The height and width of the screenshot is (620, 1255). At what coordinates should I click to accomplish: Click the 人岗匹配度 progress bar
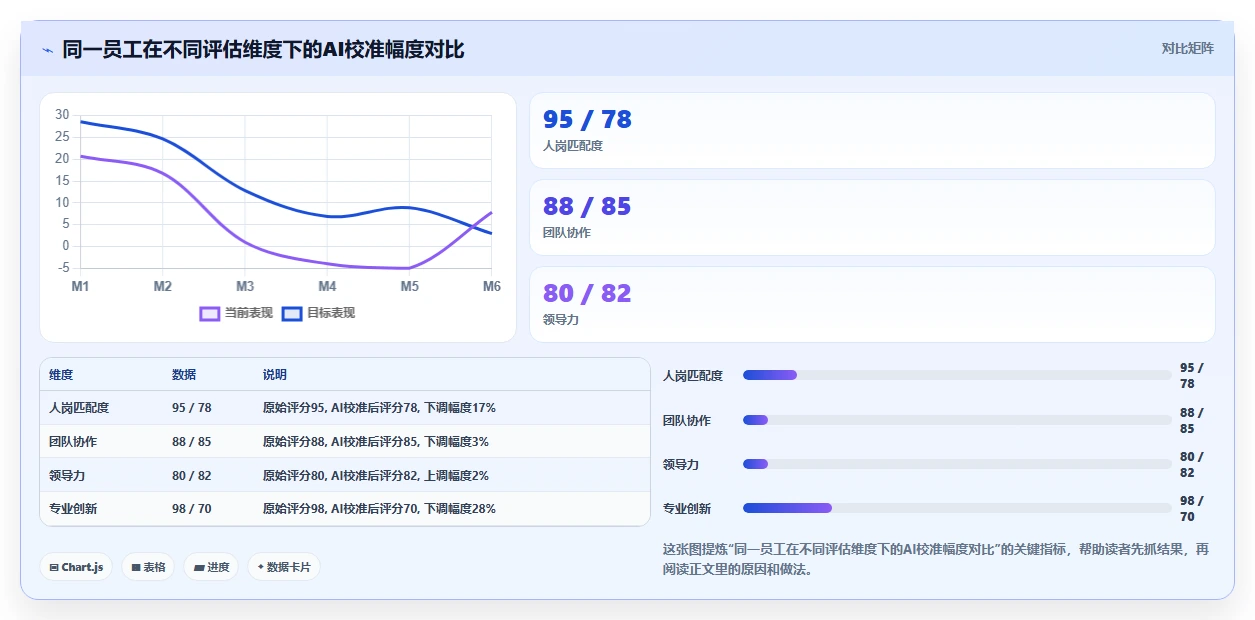957,375
